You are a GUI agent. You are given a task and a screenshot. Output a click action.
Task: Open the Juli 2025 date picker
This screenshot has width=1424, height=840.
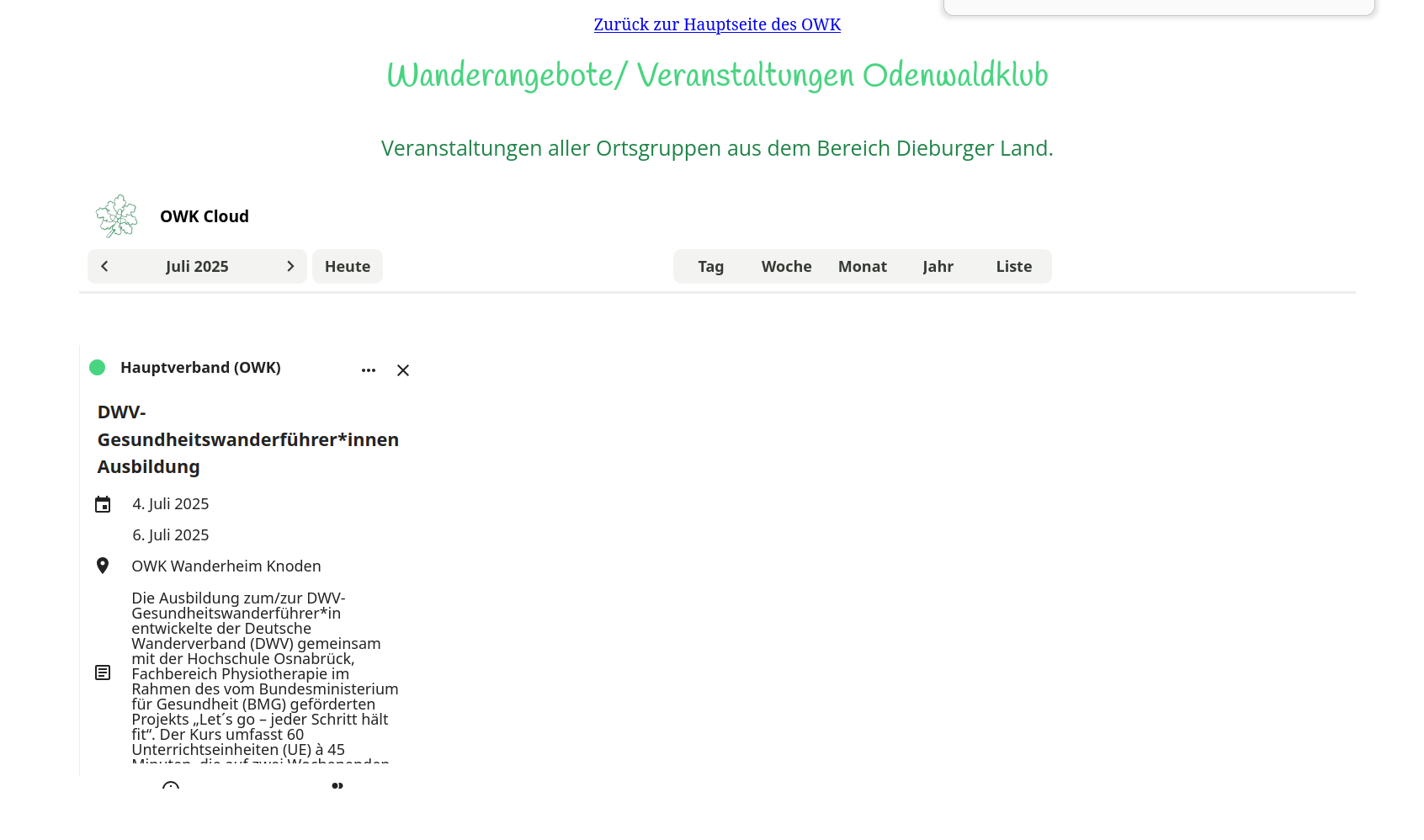point(197,267)
